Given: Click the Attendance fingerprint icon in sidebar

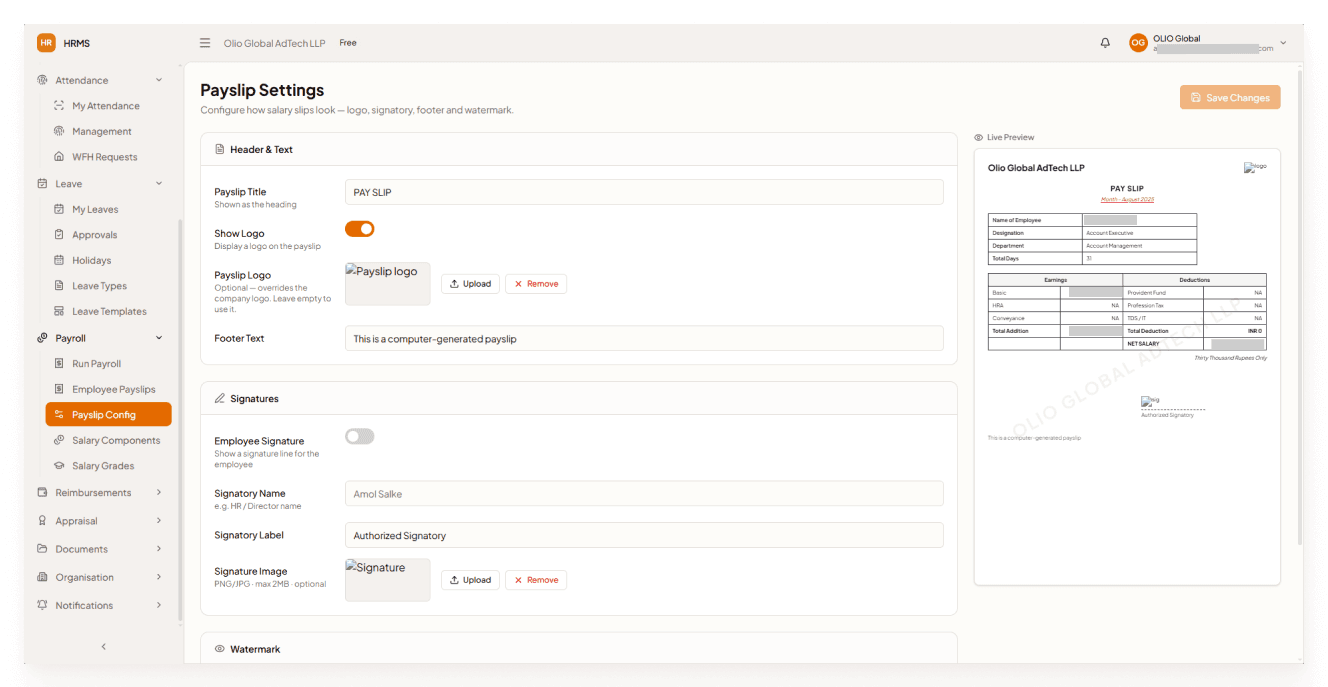Looking at the screenshot, I should pyautogui.click(x=42, y=80).
